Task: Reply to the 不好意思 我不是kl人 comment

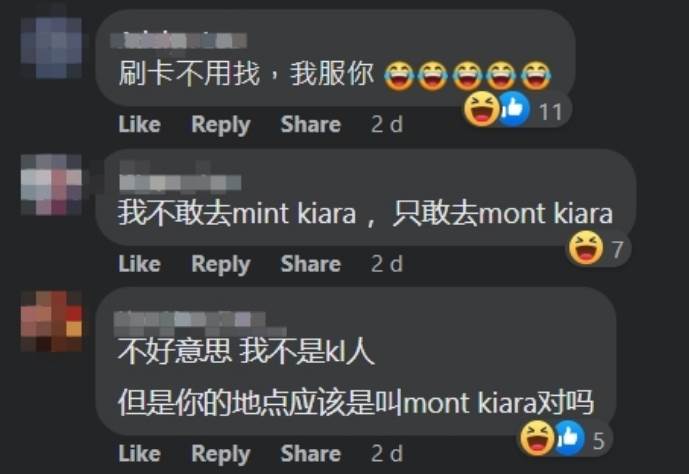Action: (x=221, y=454)
